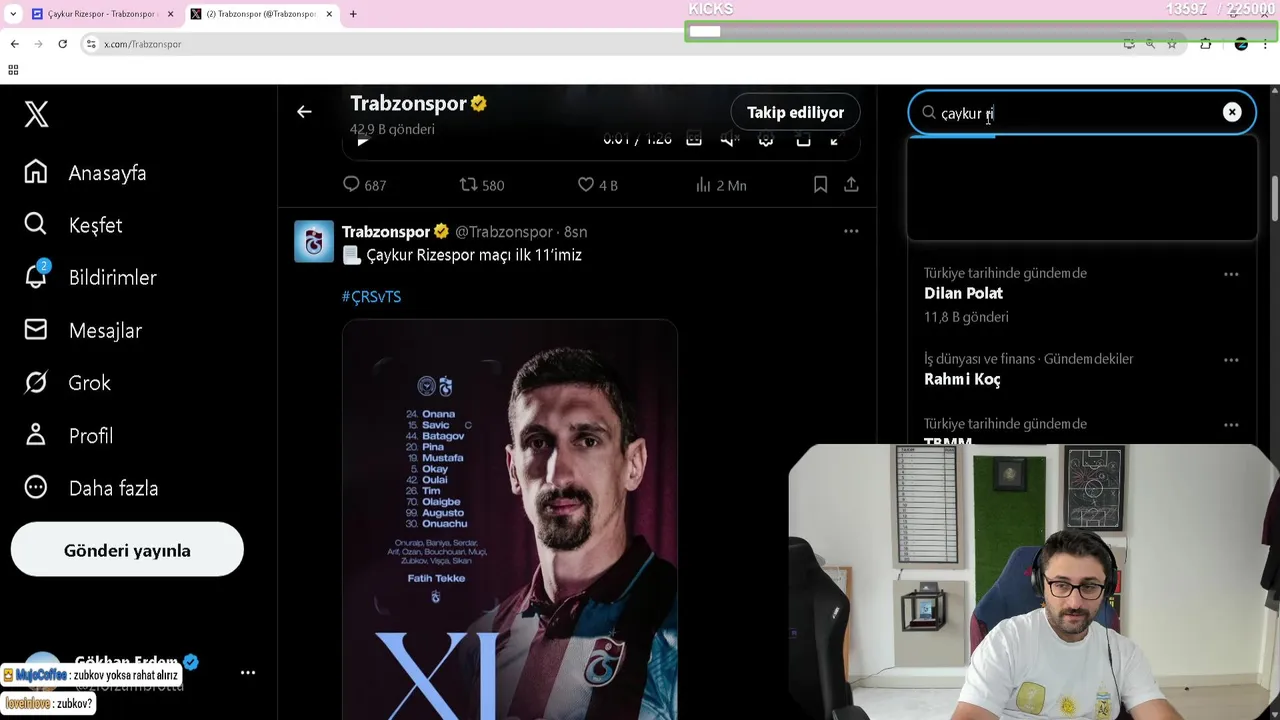Expand the video to fullscreen
The image size is (1280, 720).
[x=836, y=140]
